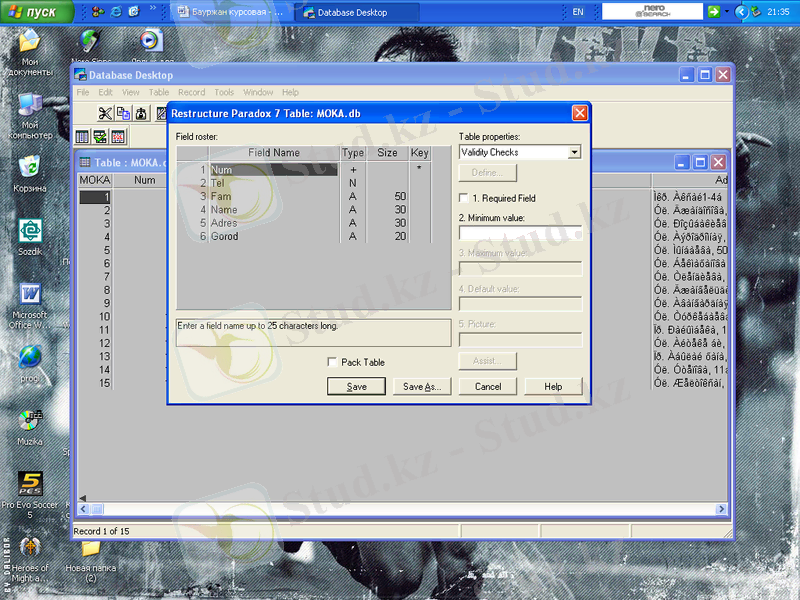Click the Paste toolbar icon
The image size is (800, 600).
(x=141, y=114)
